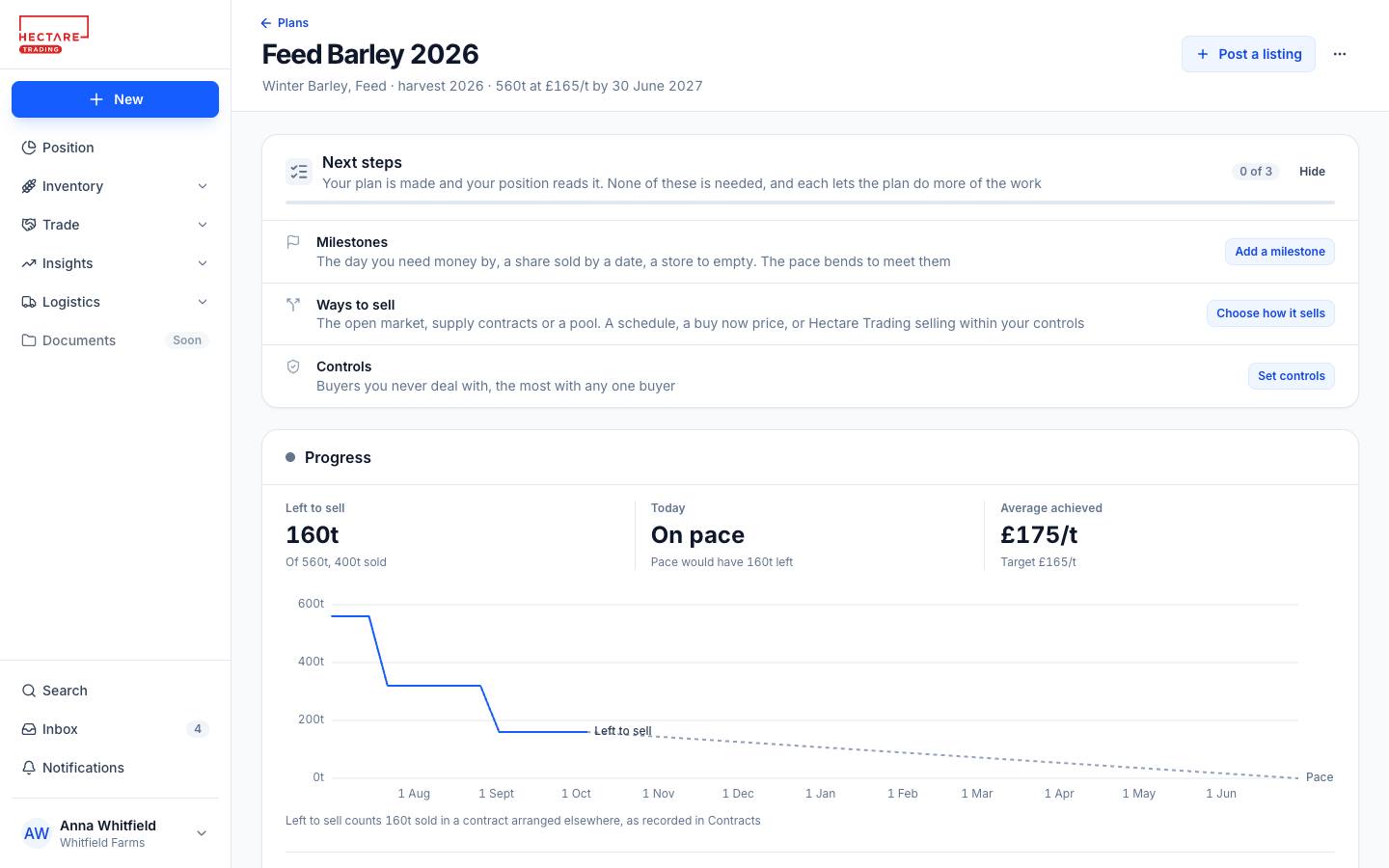This screenshot has width=1389, height=868.
Task: Click the Logistics truck icon
Action: click(29, 302)
